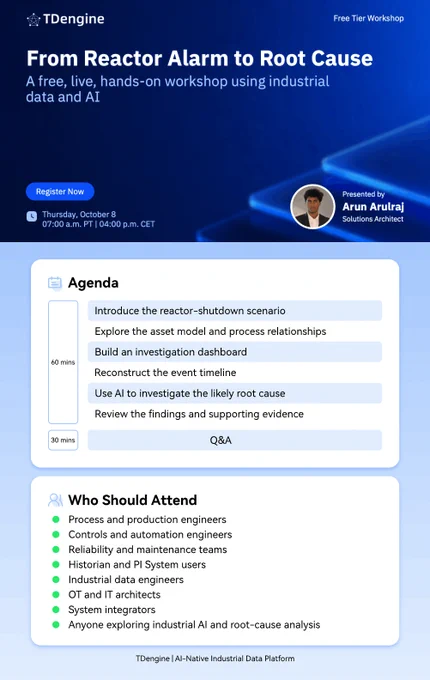The width and height of the screenshot is (430, 680).
Task: Click the Free Tier Workshop label
Action: 368,18
